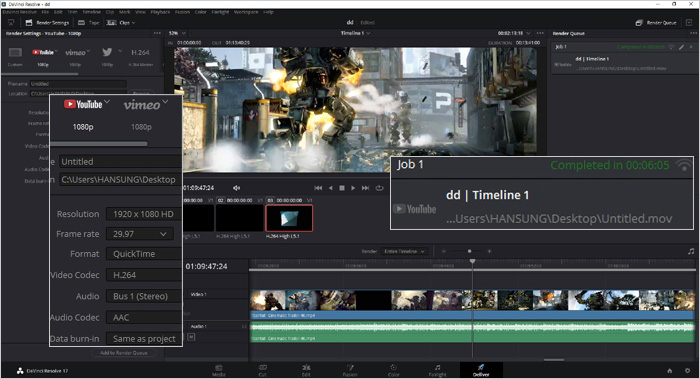Screen dimensions: 700x379
Task: Open the Trim menu
Action: coord(72,12)
